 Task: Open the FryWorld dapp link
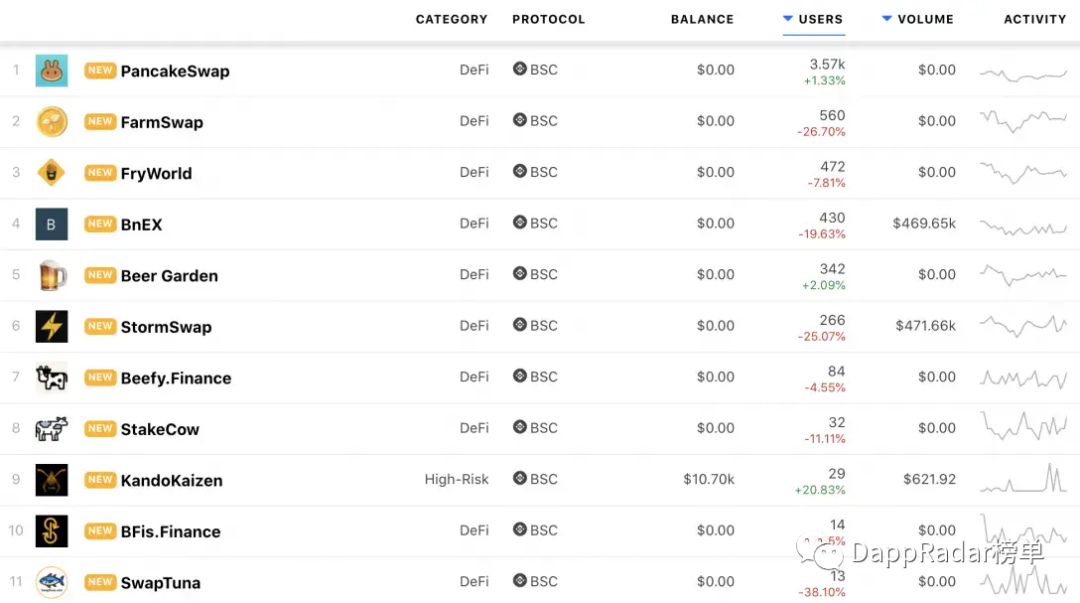156,173
